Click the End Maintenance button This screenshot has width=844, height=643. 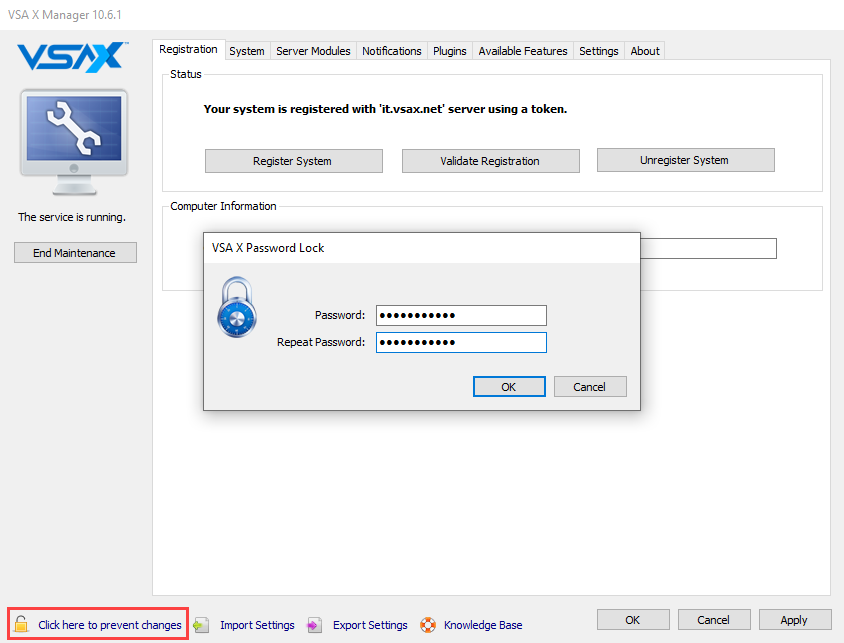75,253
